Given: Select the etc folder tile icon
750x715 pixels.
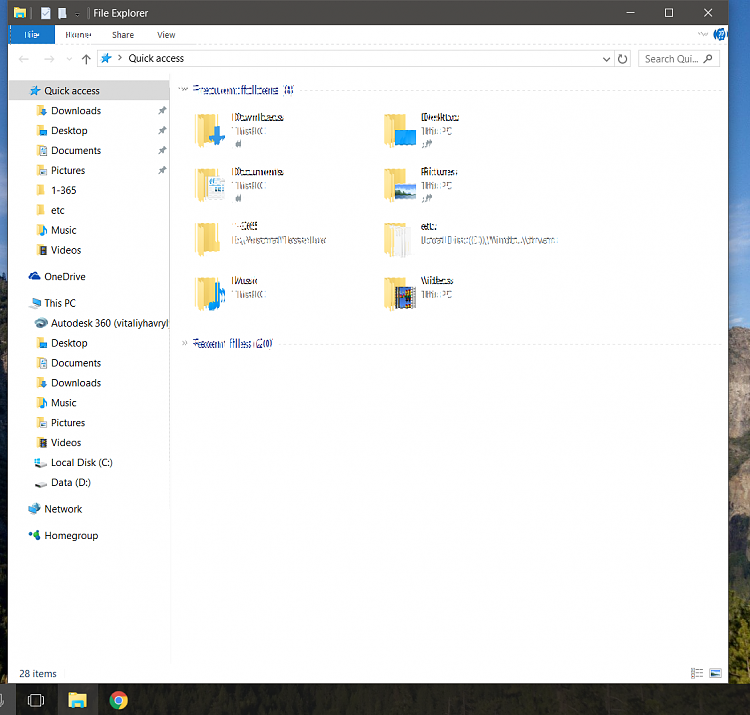Looking at the screenshot, I should [398, 239].
